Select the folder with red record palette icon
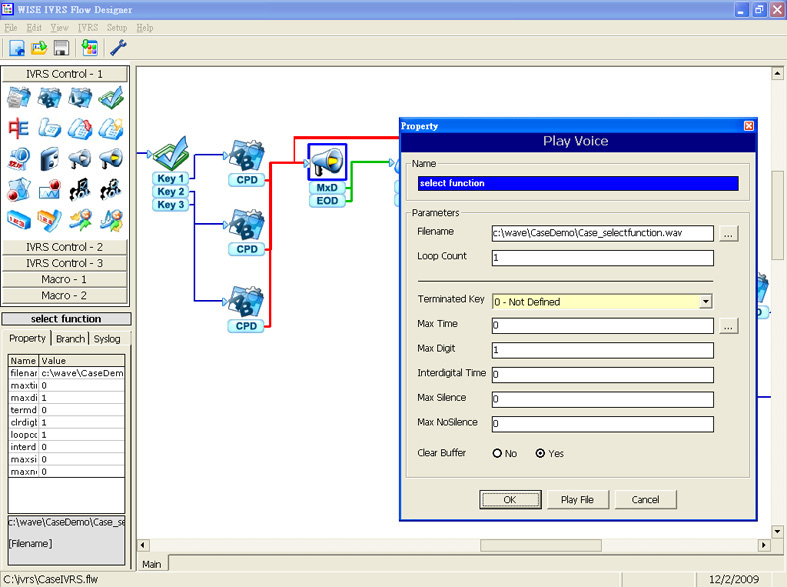This screenshot has width=787, height=587. click(x=19, y=190)
